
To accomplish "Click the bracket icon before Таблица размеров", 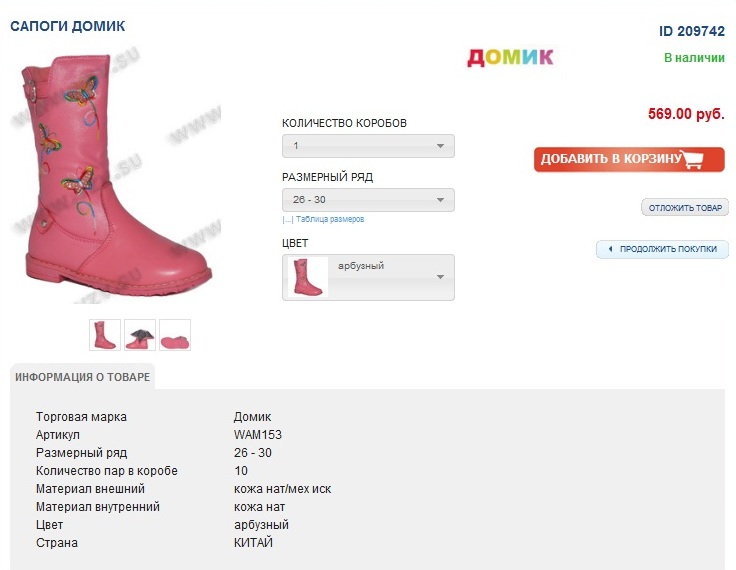I will (287, 219).
